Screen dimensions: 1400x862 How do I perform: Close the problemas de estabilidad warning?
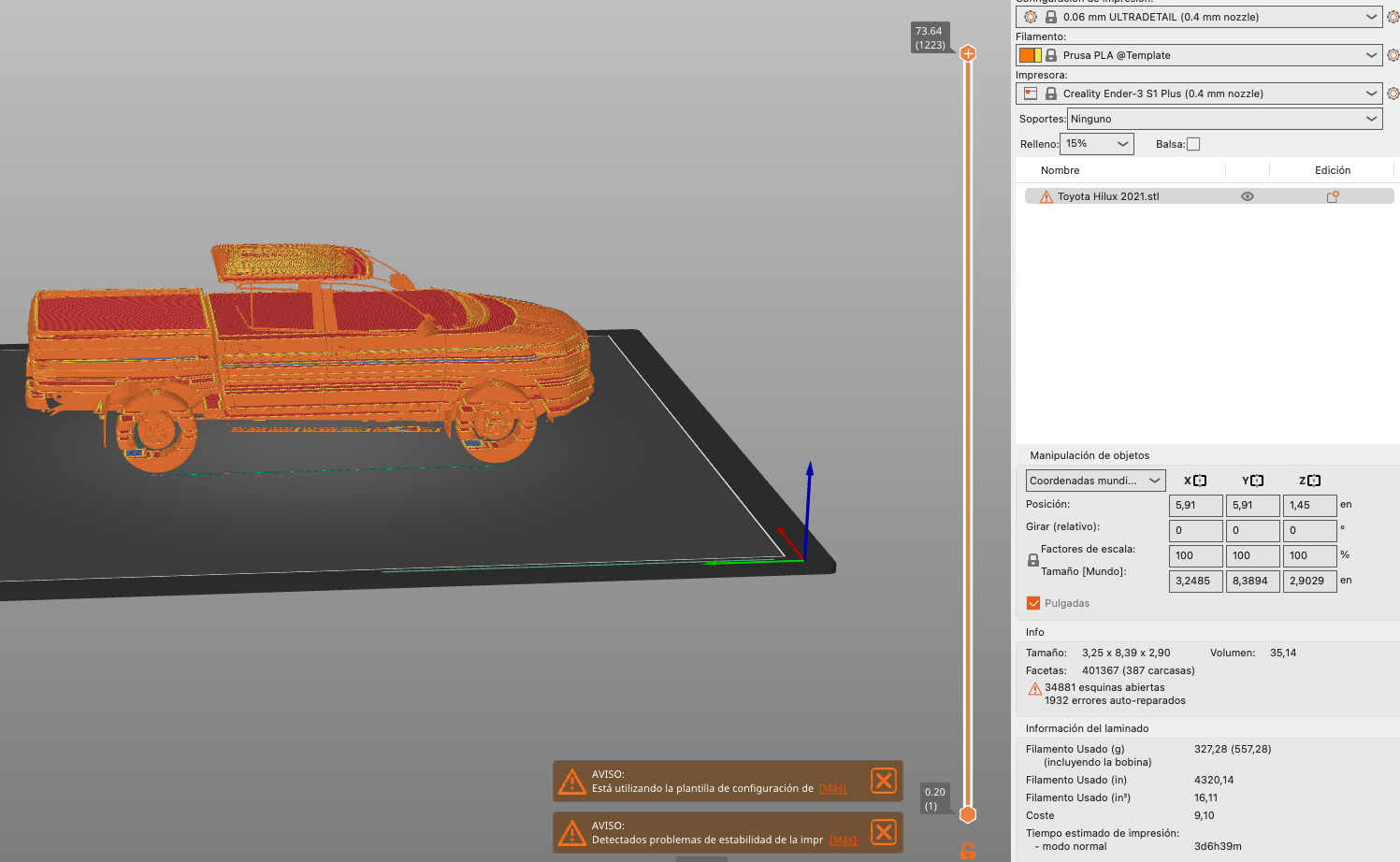[884, 832]
